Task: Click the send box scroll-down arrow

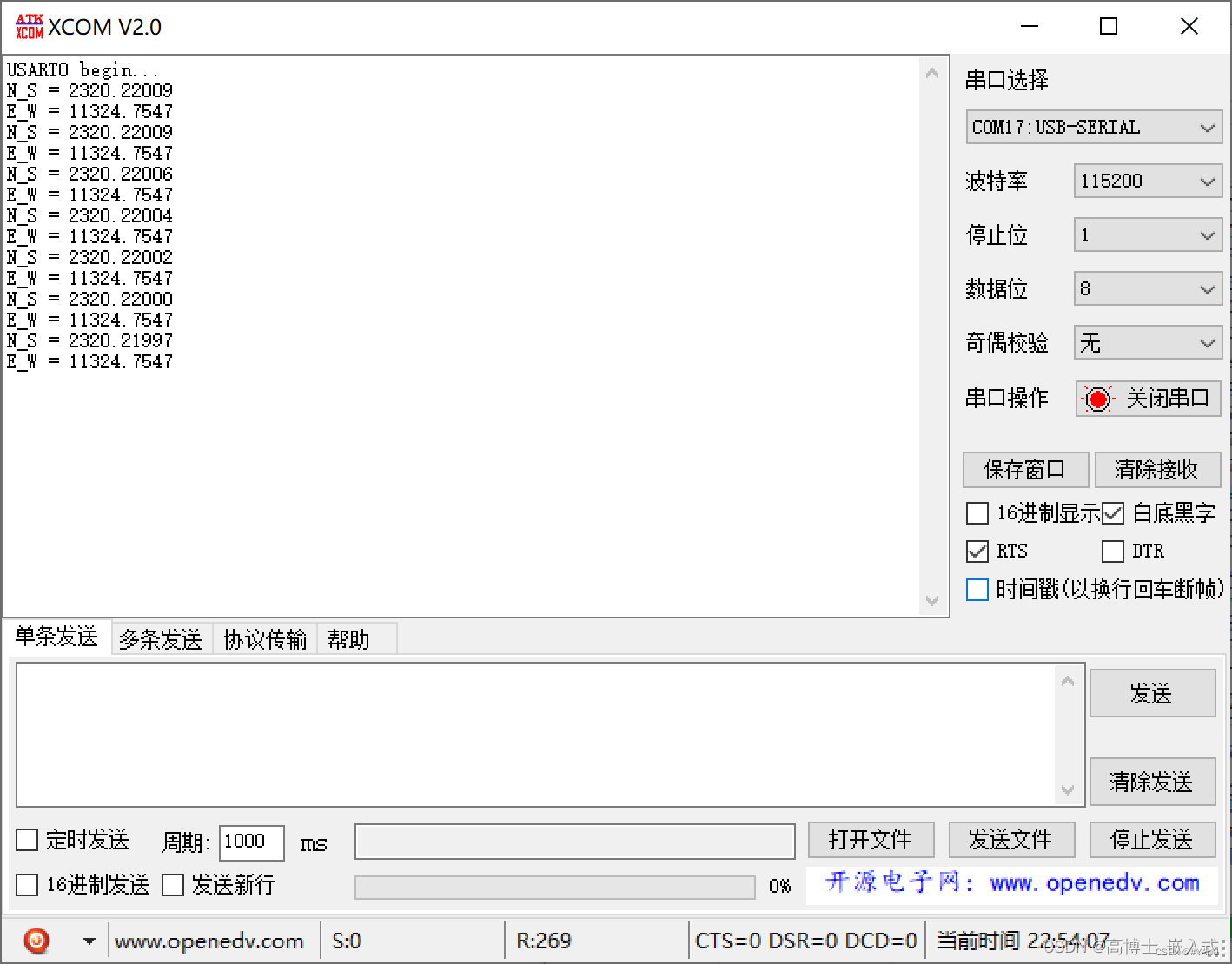Action: coord(1068,789)
